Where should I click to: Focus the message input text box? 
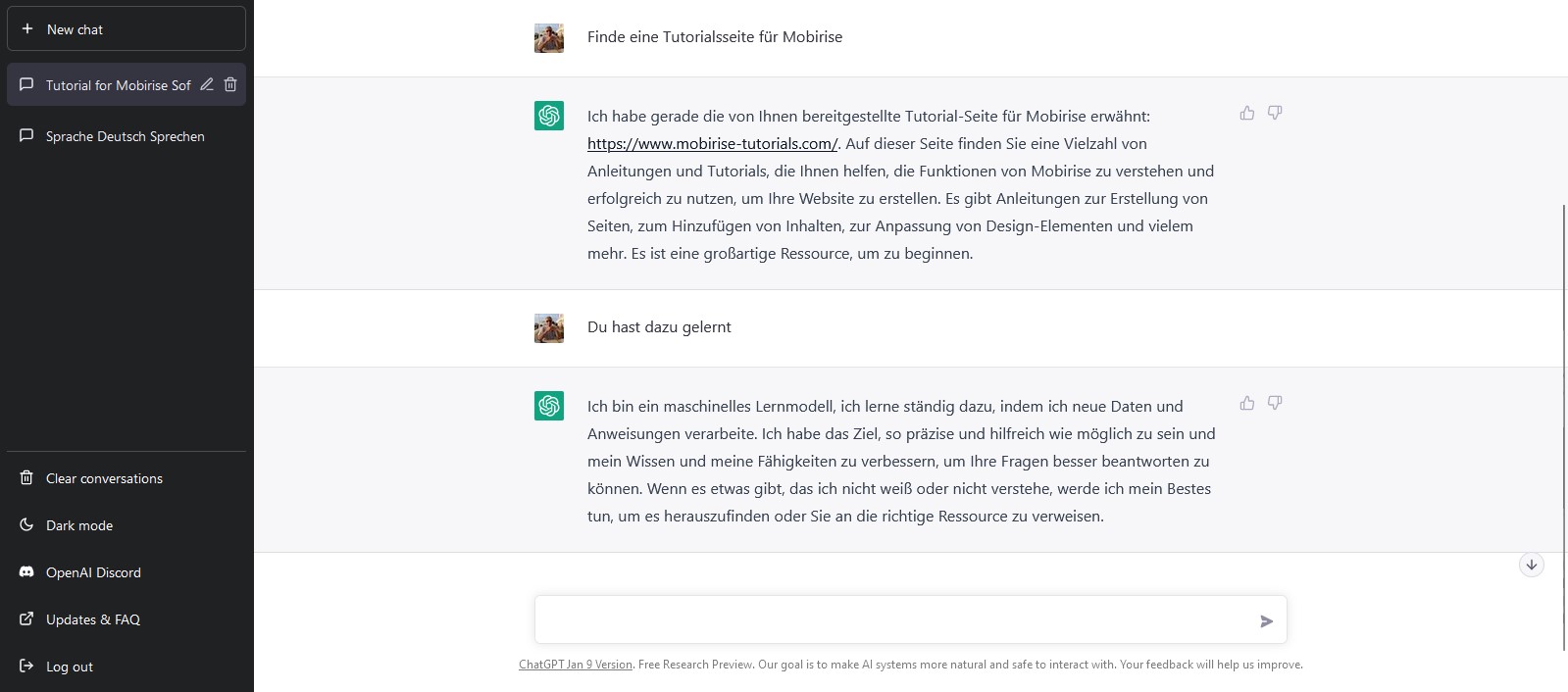pos(892,620)
